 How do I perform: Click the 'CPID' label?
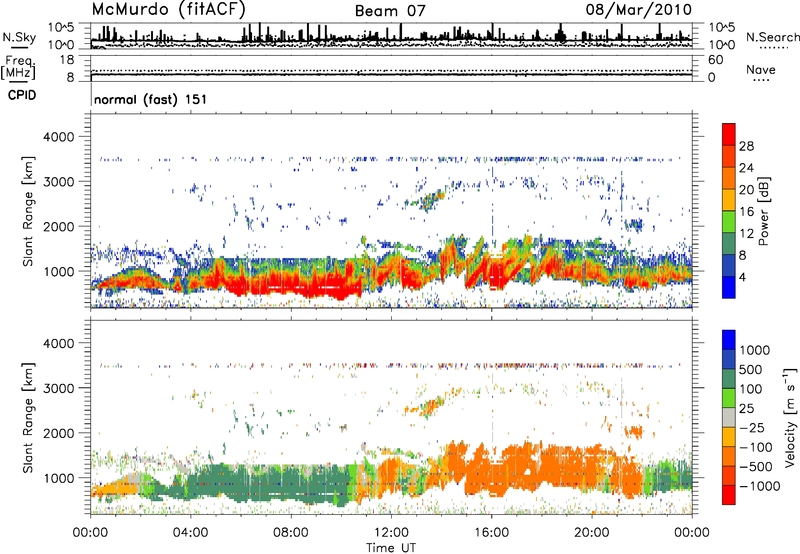22,95
